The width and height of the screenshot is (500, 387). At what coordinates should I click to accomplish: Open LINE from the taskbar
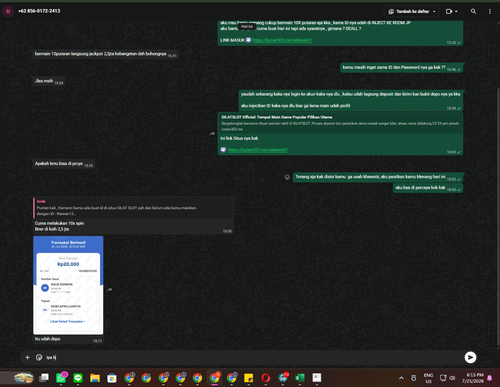coord(78,378)
